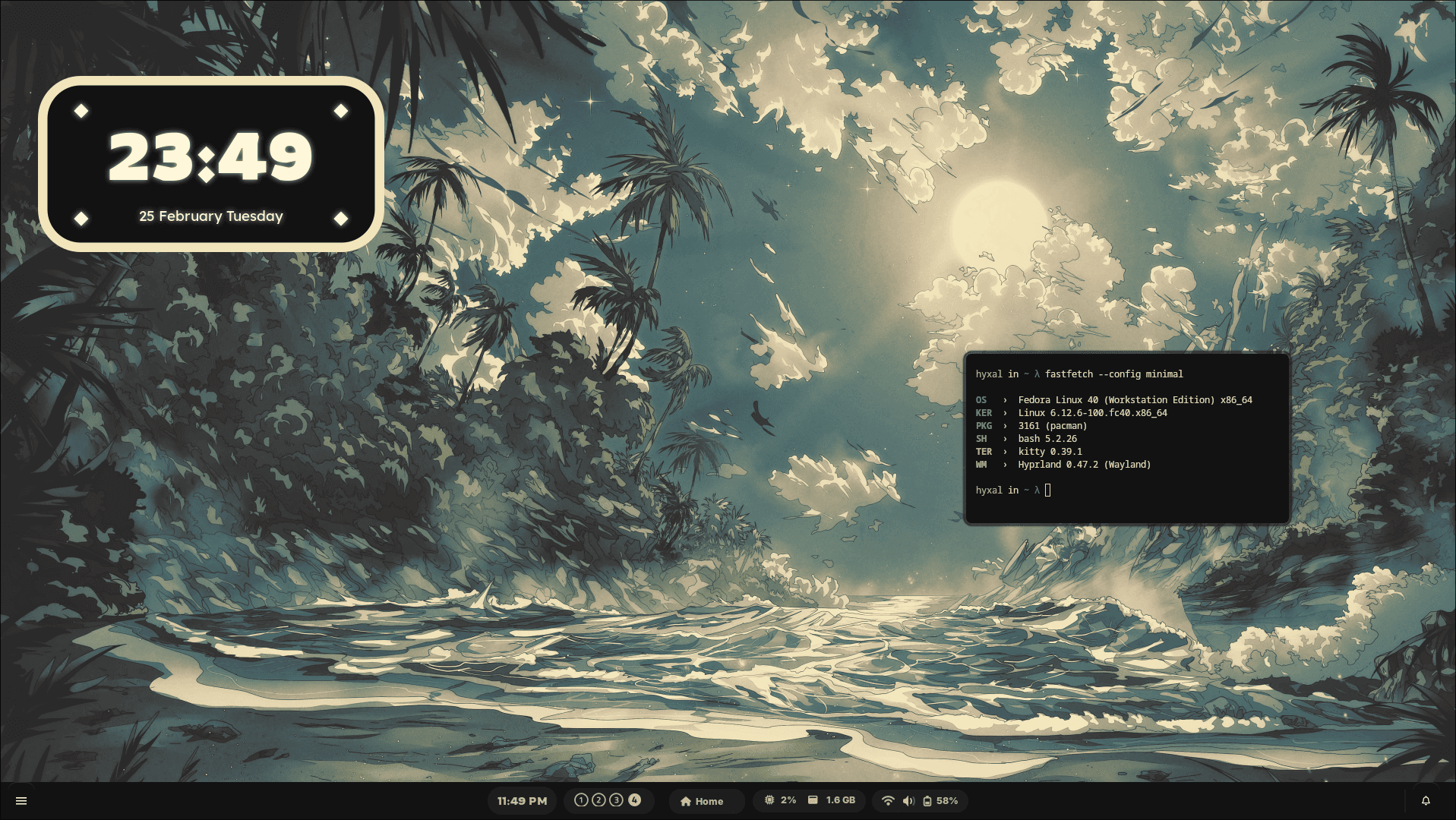
Task: Click the Wi-Fi status icon
Action: point(888,801)
